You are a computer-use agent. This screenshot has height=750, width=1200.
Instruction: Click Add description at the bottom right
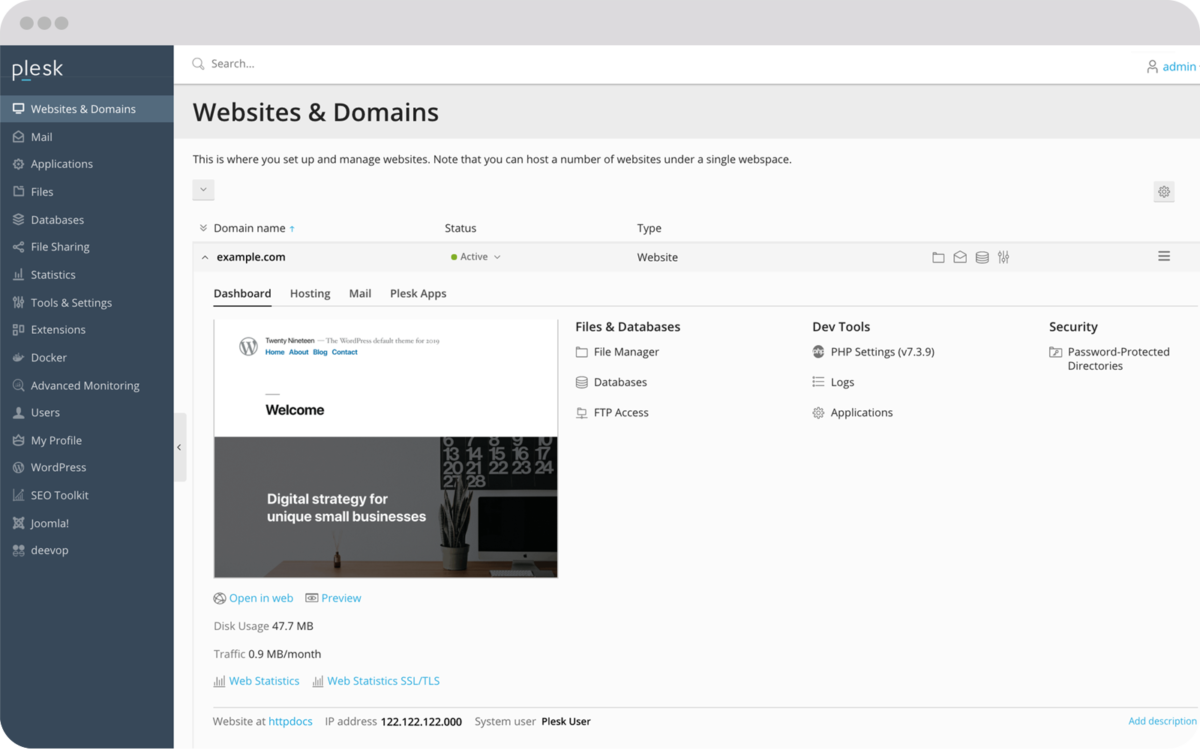tap(1162, 720)
